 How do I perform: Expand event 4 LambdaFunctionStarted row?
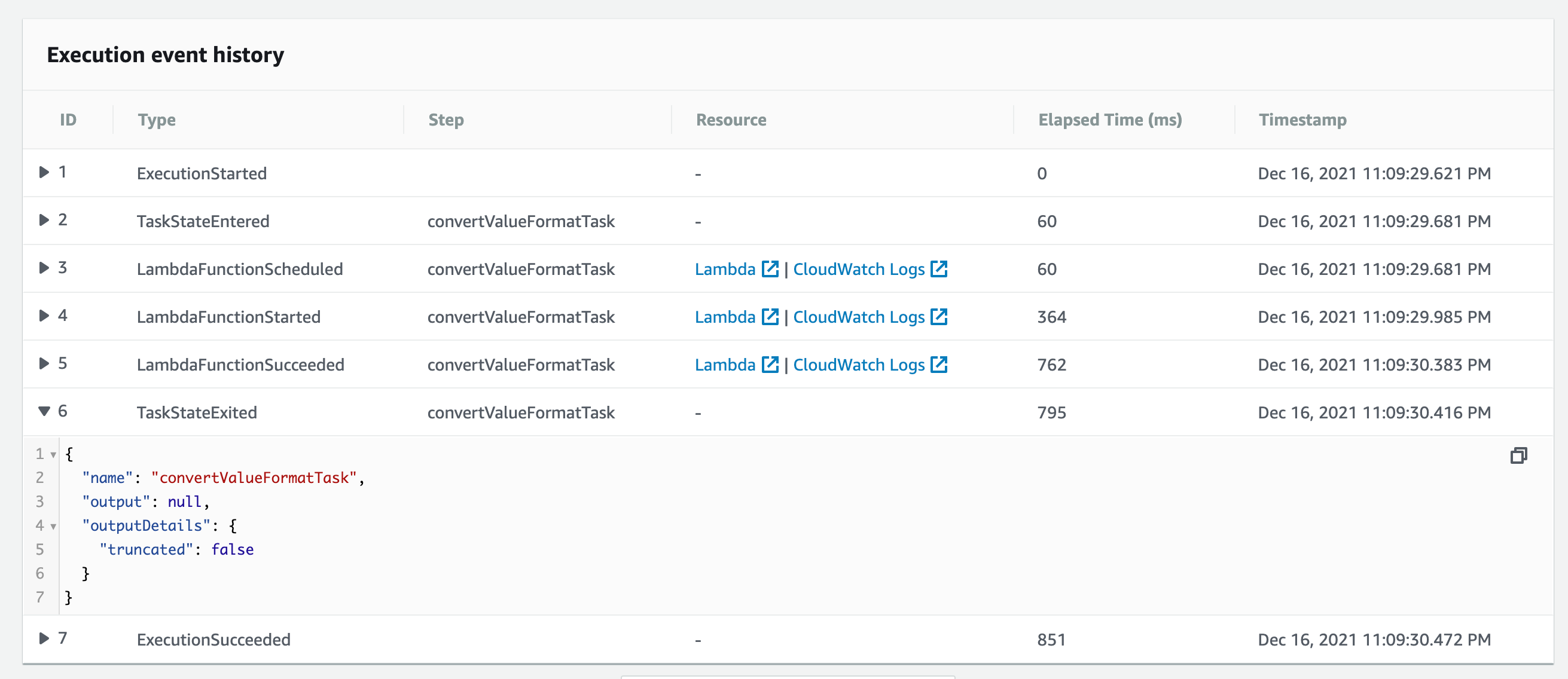tap(44, 315)
